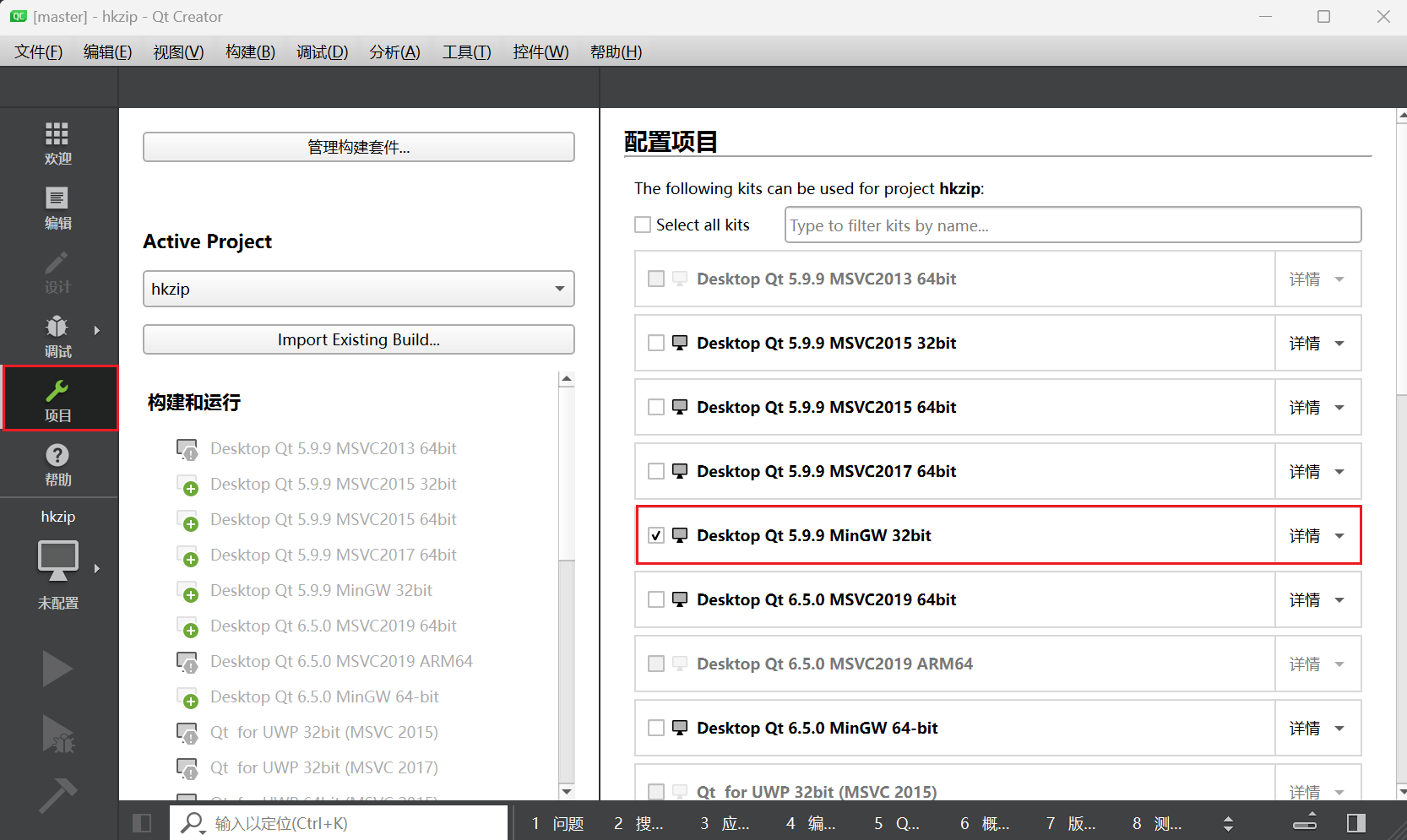Open the 编辑(E) menu
This screenshot has width=1407, height=840.
tap(108, 52)
